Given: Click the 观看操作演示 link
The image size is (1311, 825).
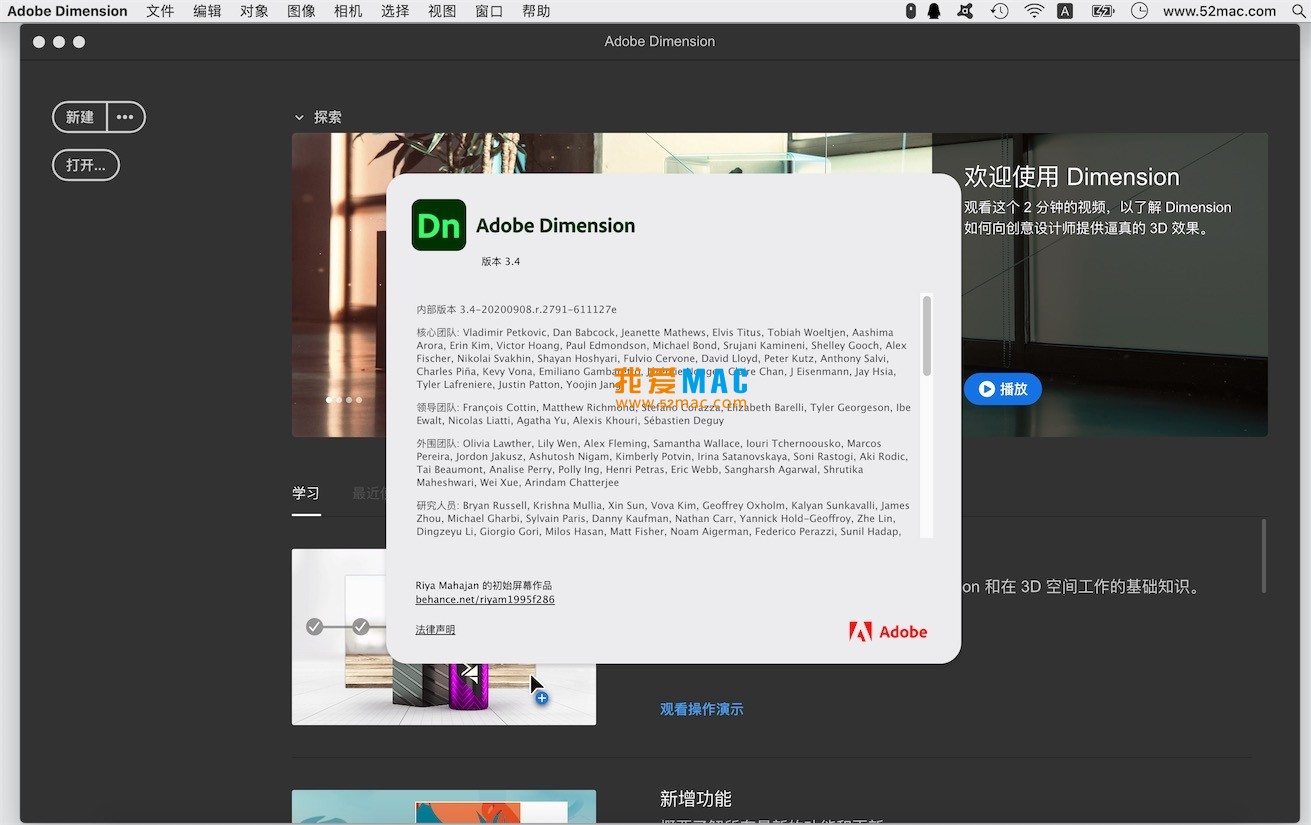Looking at the screenshot, I should 701,707.
